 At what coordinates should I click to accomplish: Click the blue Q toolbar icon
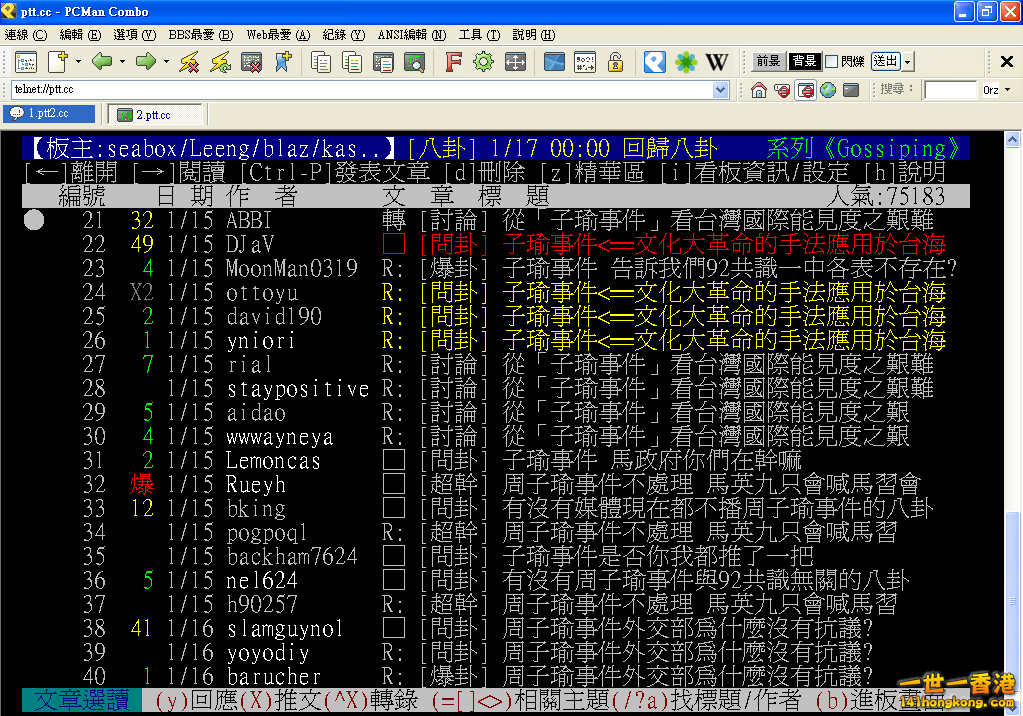[654, 63]
